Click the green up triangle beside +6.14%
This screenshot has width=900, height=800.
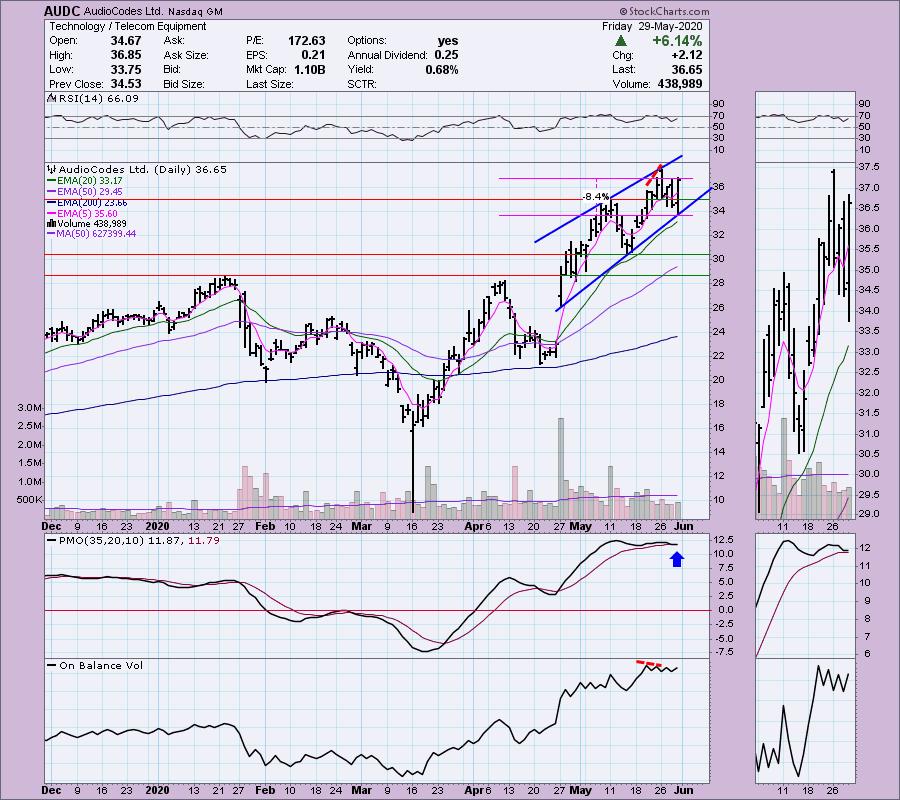click(620, 41)
